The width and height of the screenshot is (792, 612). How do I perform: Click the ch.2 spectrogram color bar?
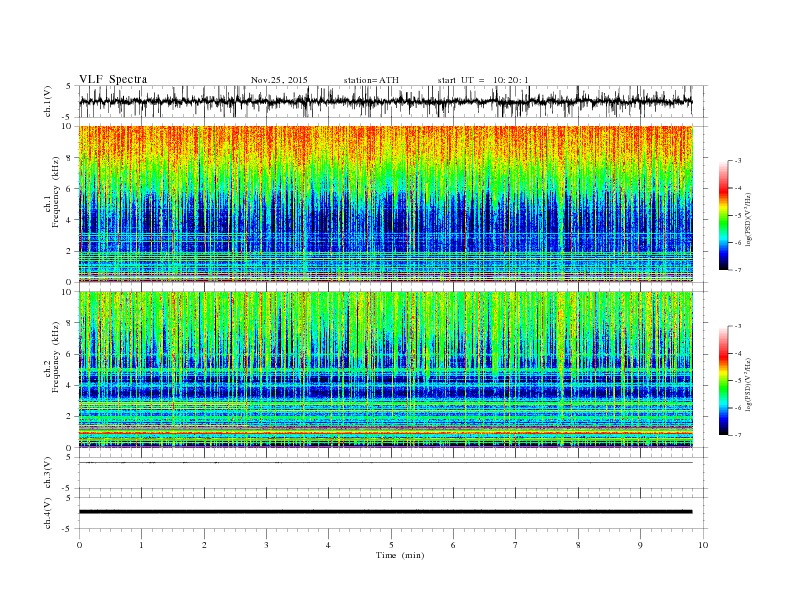pos(723,380)
